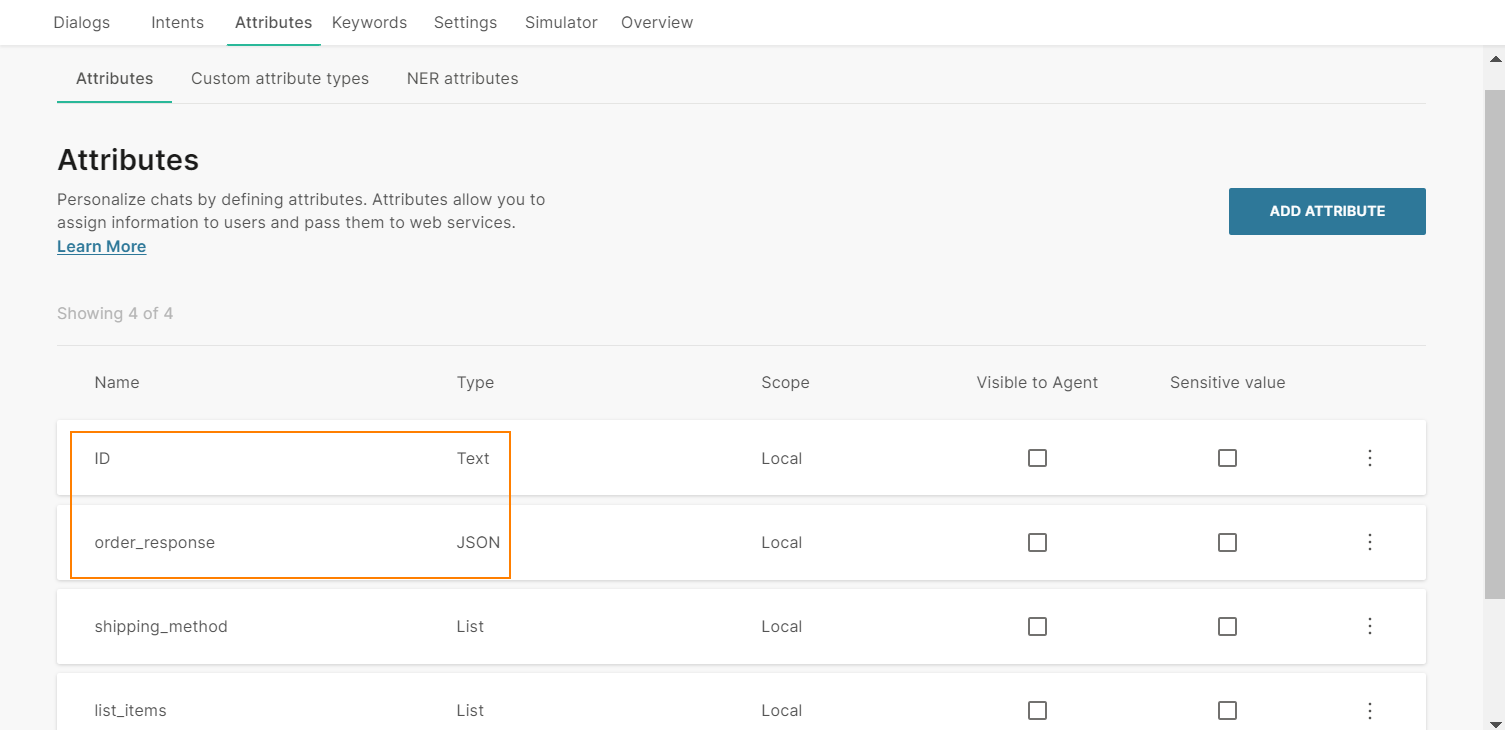1505x730 pixels.
Task: Click scrollbar up arrow
Action: point(1494,58)
